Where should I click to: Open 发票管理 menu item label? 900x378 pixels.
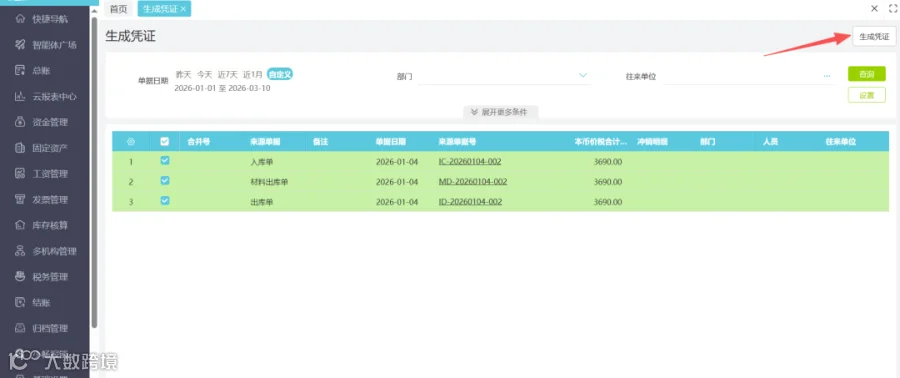50,200
